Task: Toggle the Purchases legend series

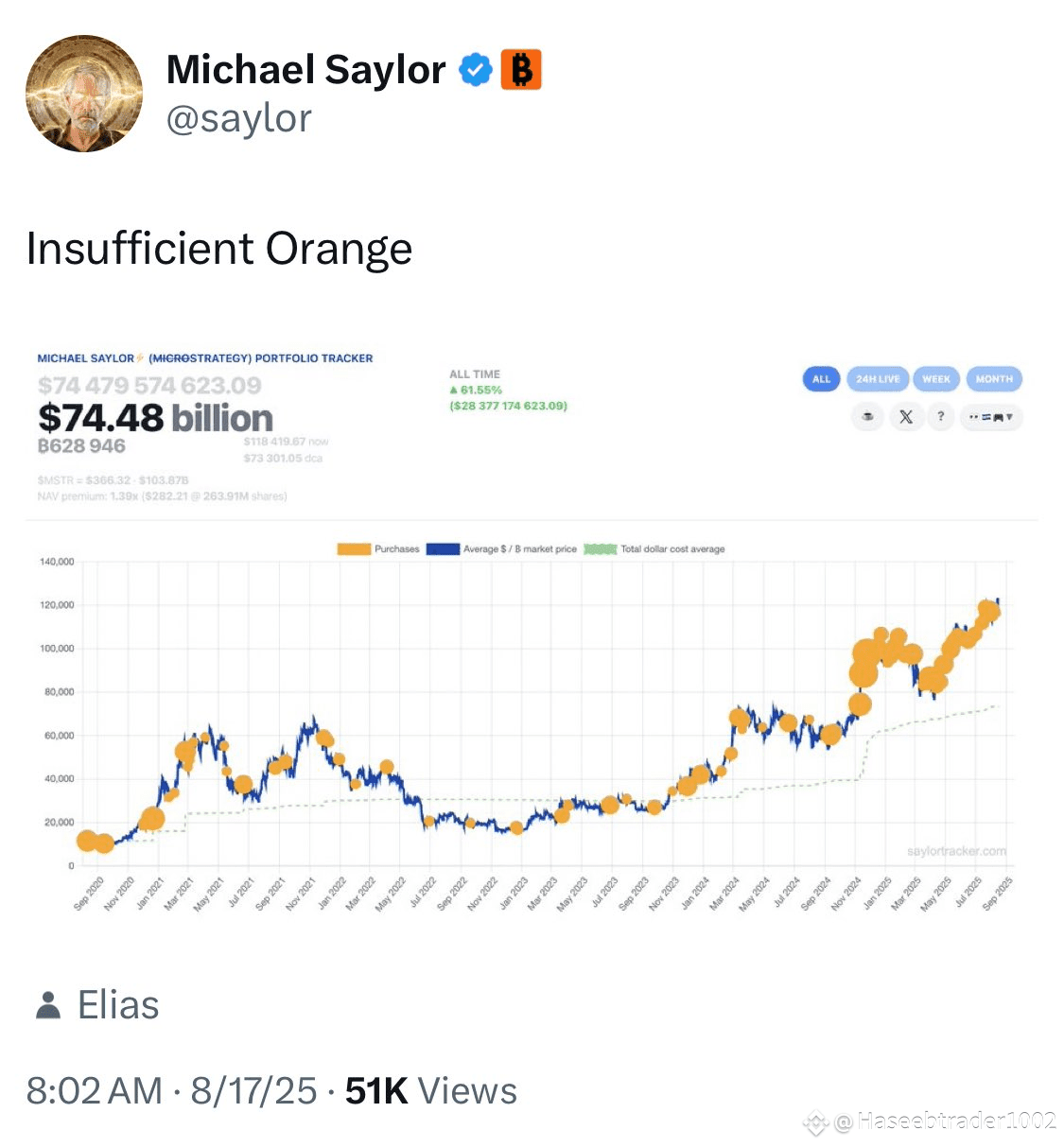Action: (378, 549)
